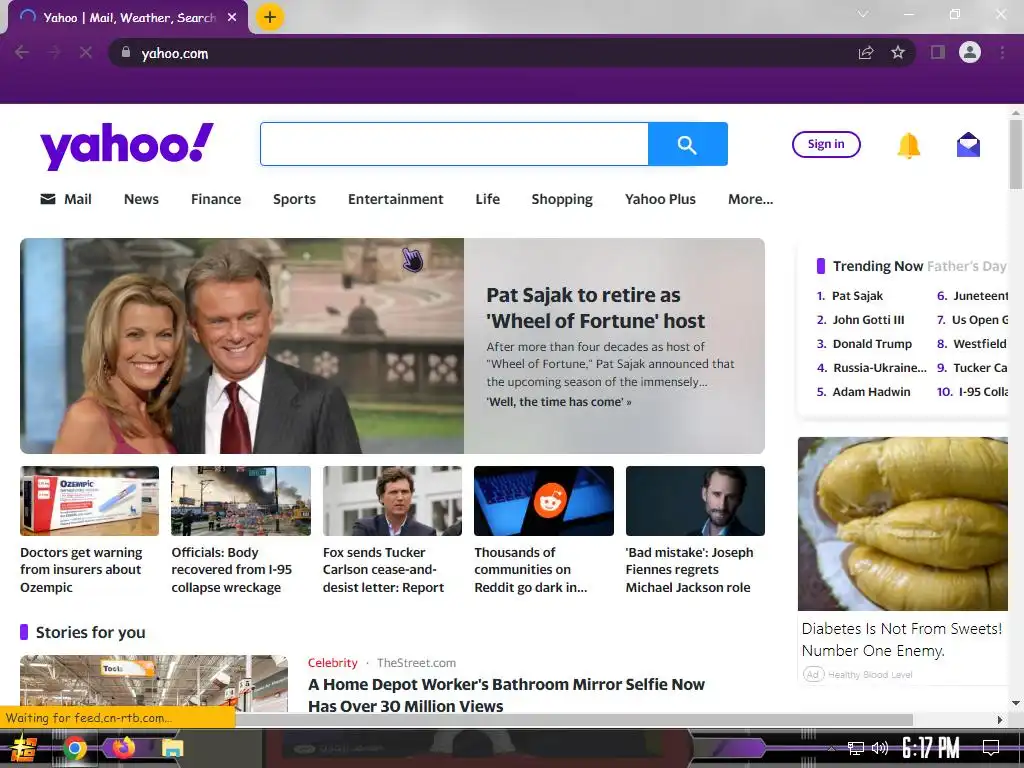
Task: Open the Entertainment section
Action: 395,199
